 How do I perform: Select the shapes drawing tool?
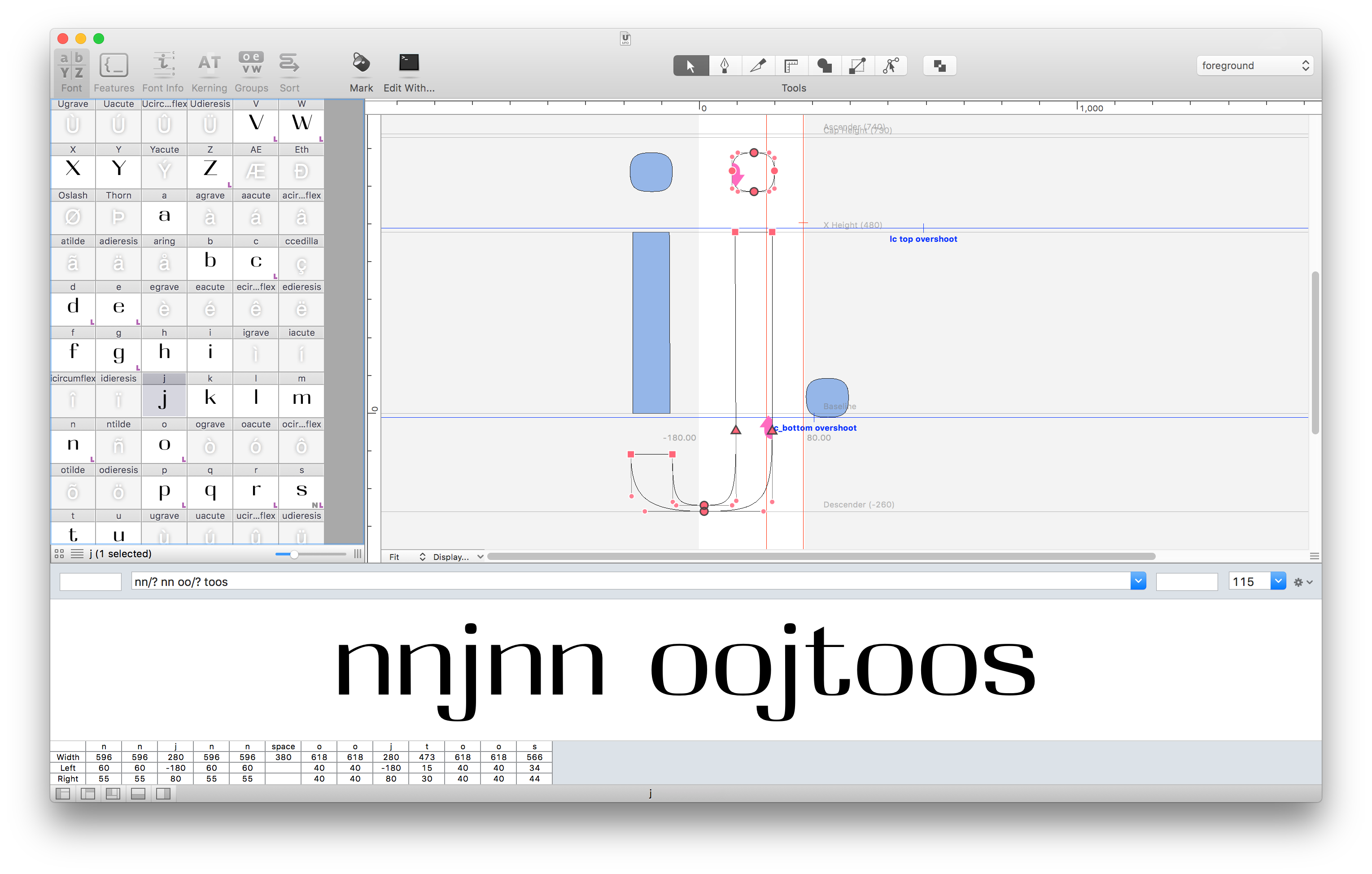824,66
